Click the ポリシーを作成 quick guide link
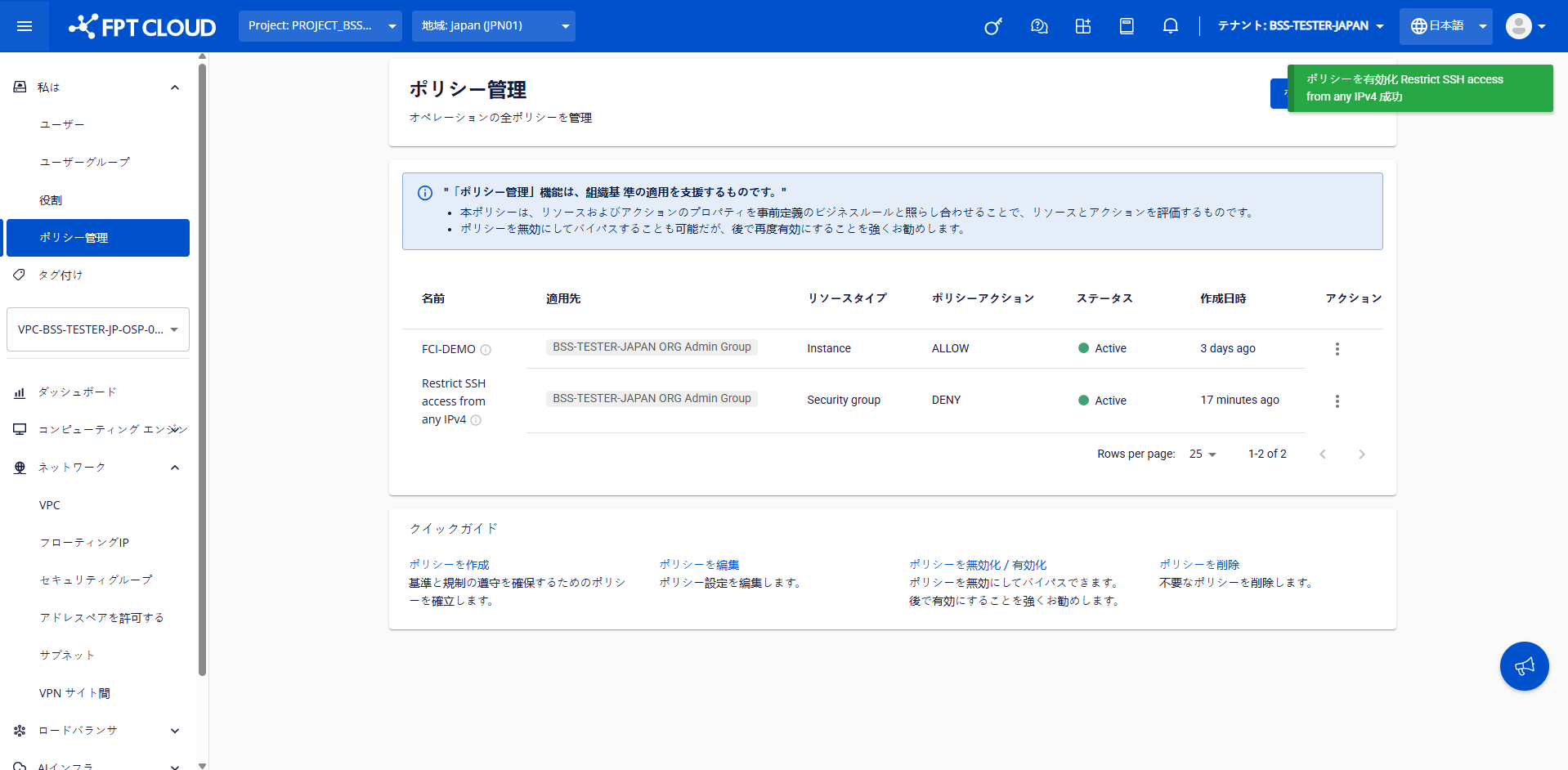Viewport: 1568px width, 770px height. [x=449, y=565]
